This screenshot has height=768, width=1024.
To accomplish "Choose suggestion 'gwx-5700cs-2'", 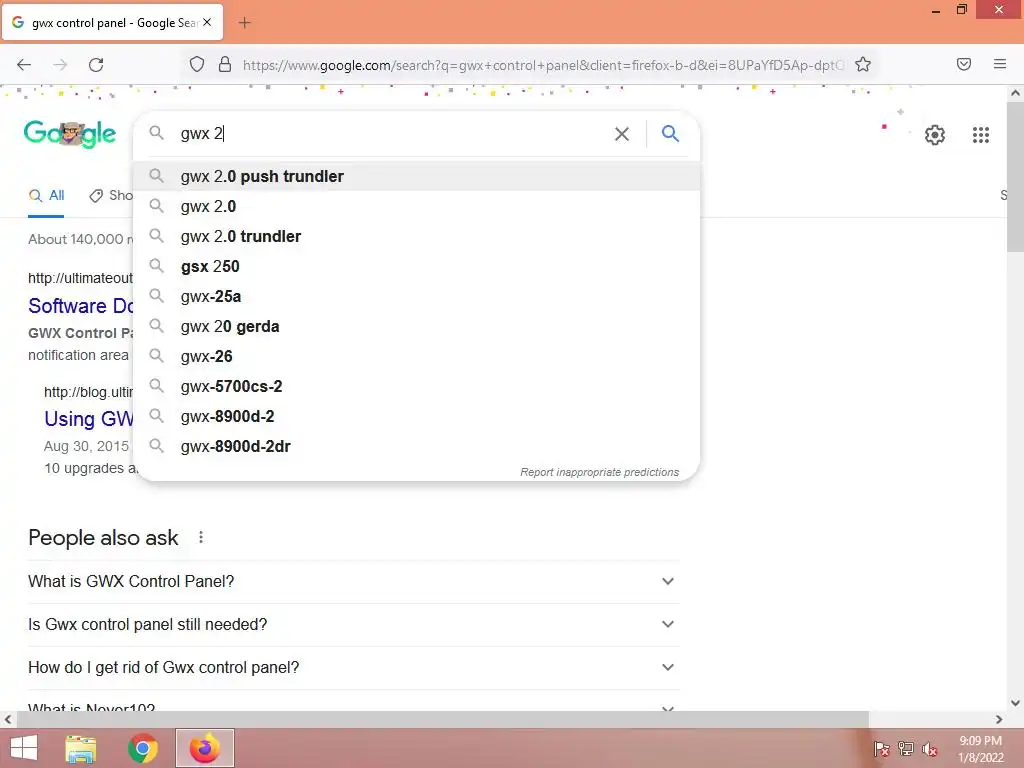I will point(416,387).
